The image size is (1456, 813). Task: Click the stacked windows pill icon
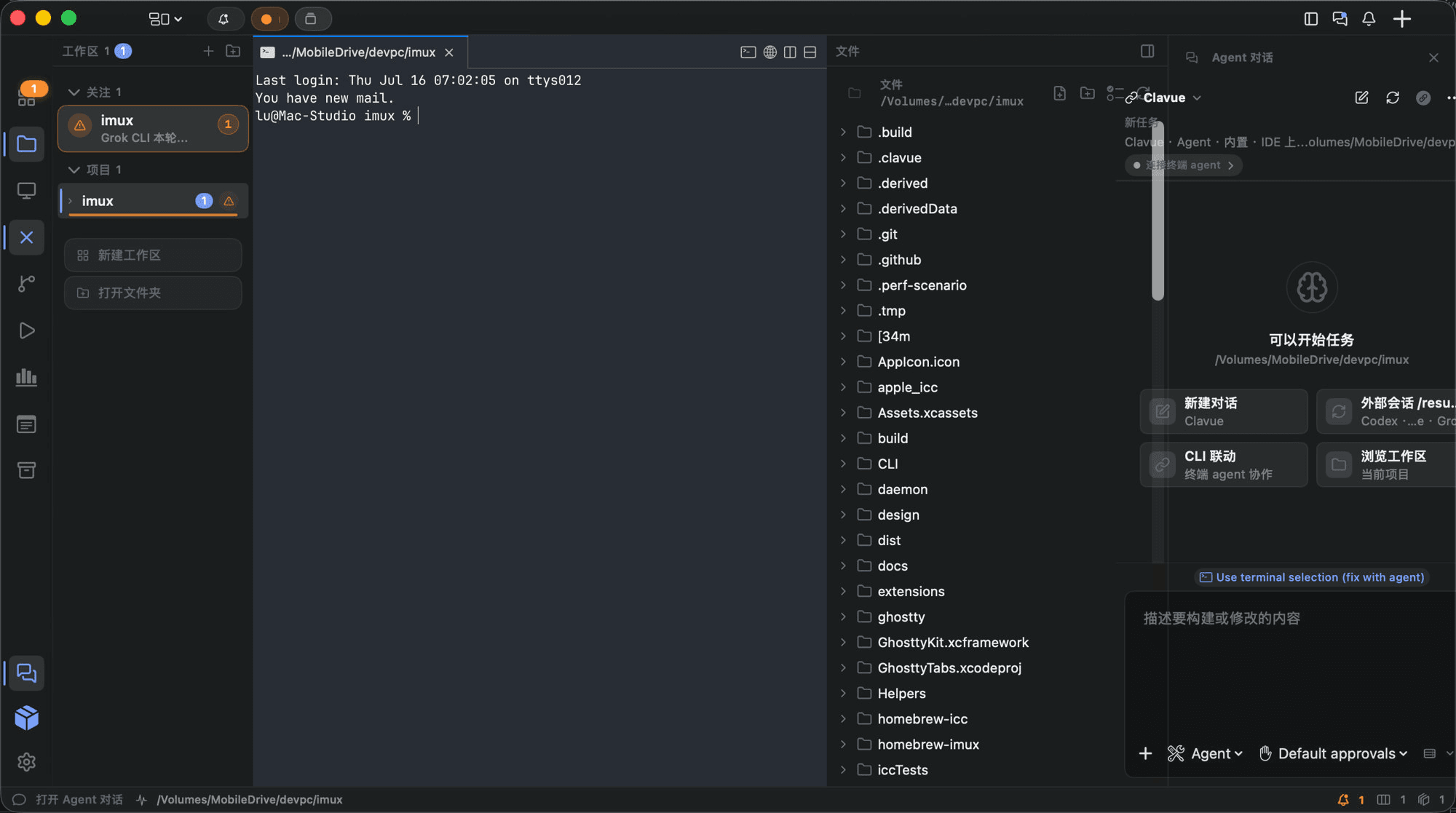pos(312,19)
